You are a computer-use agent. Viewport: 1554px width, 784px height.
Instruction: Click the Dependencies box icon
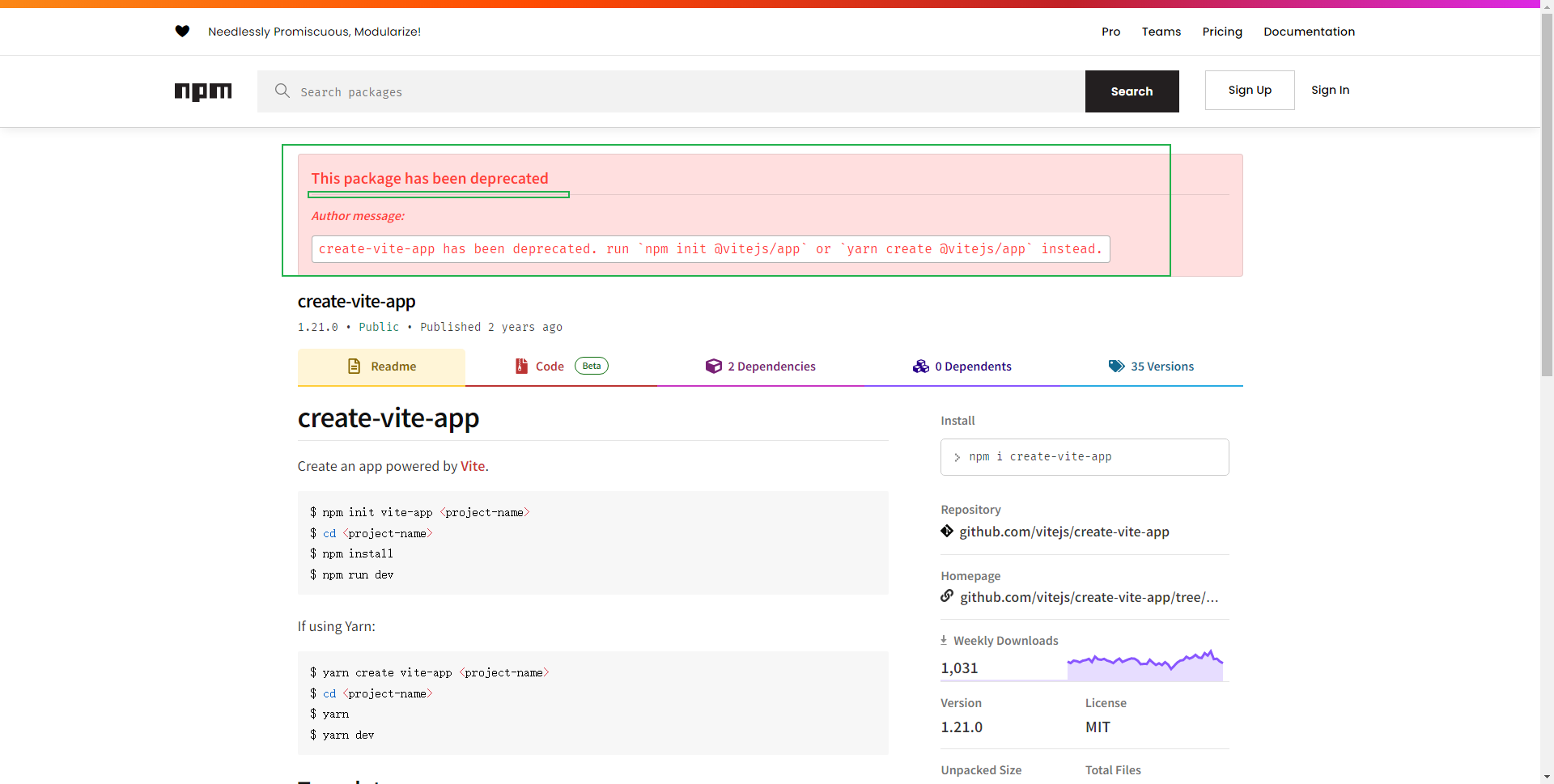(713, 367)
